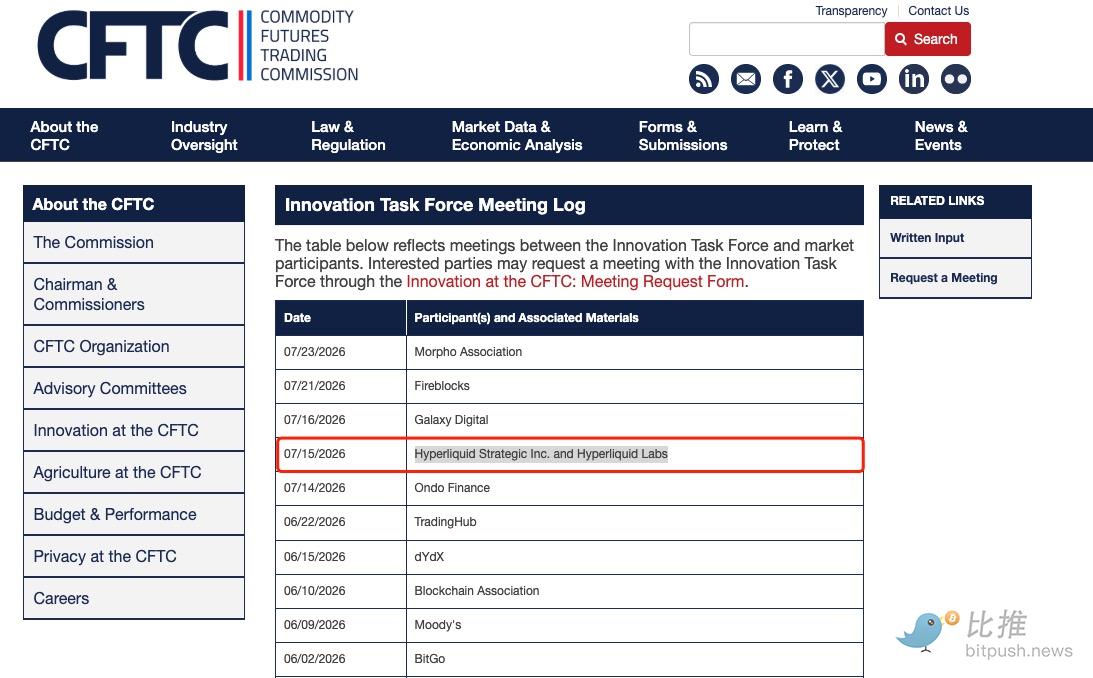Open the YouTube icon
This screenshot has height=678, width=1093.
871,79
